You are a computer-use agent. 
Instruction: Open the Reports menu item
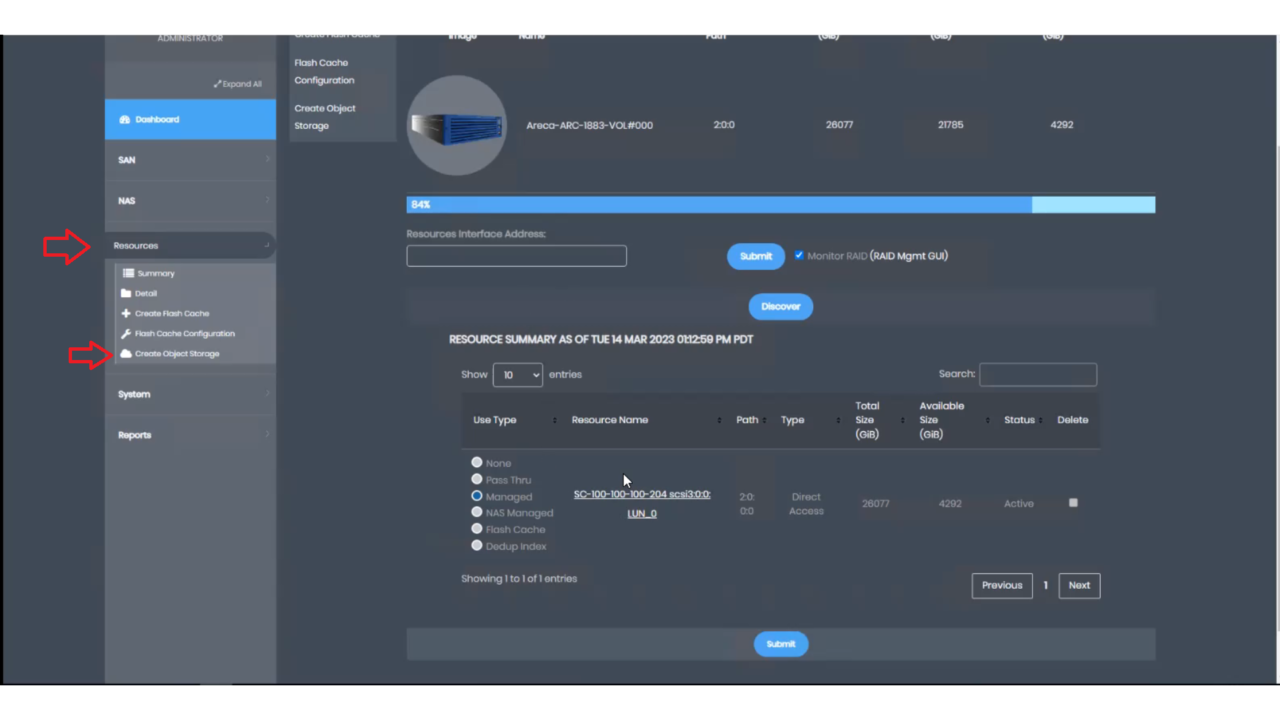point(134,435)
